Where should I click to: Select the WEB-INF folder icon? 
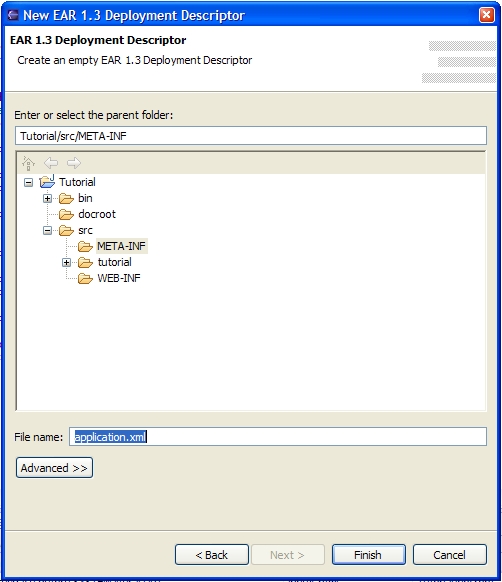click(x=85, y=278)
